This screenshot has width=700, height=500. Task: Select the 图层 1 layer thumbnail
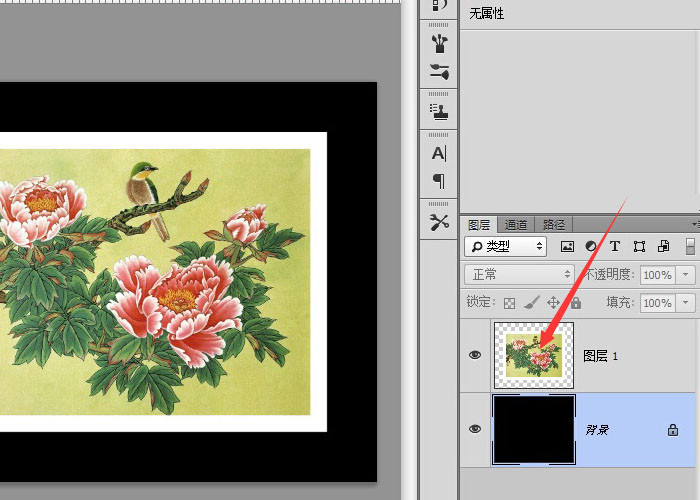533,355
